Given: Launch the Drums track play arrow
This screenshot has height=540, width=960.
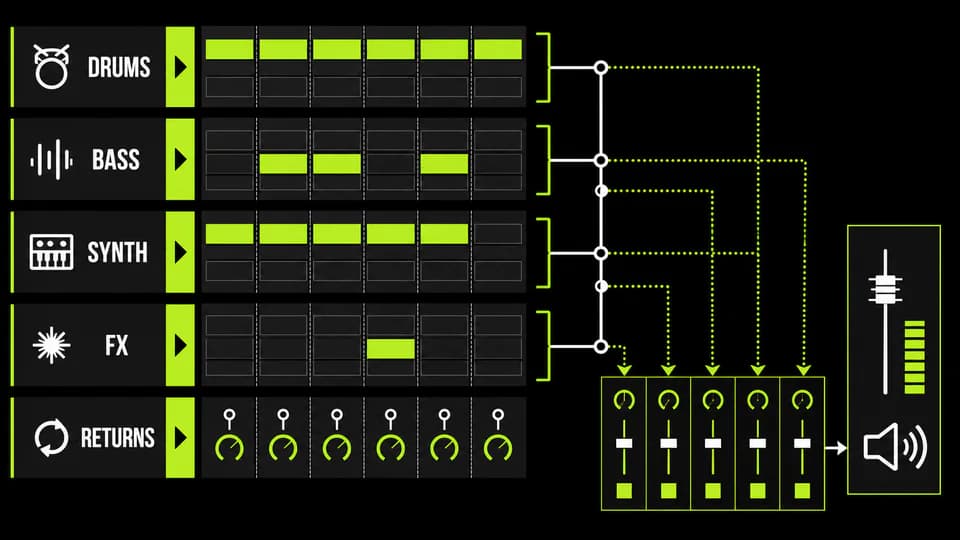Looking at the screenshot, I should point(180,67).
